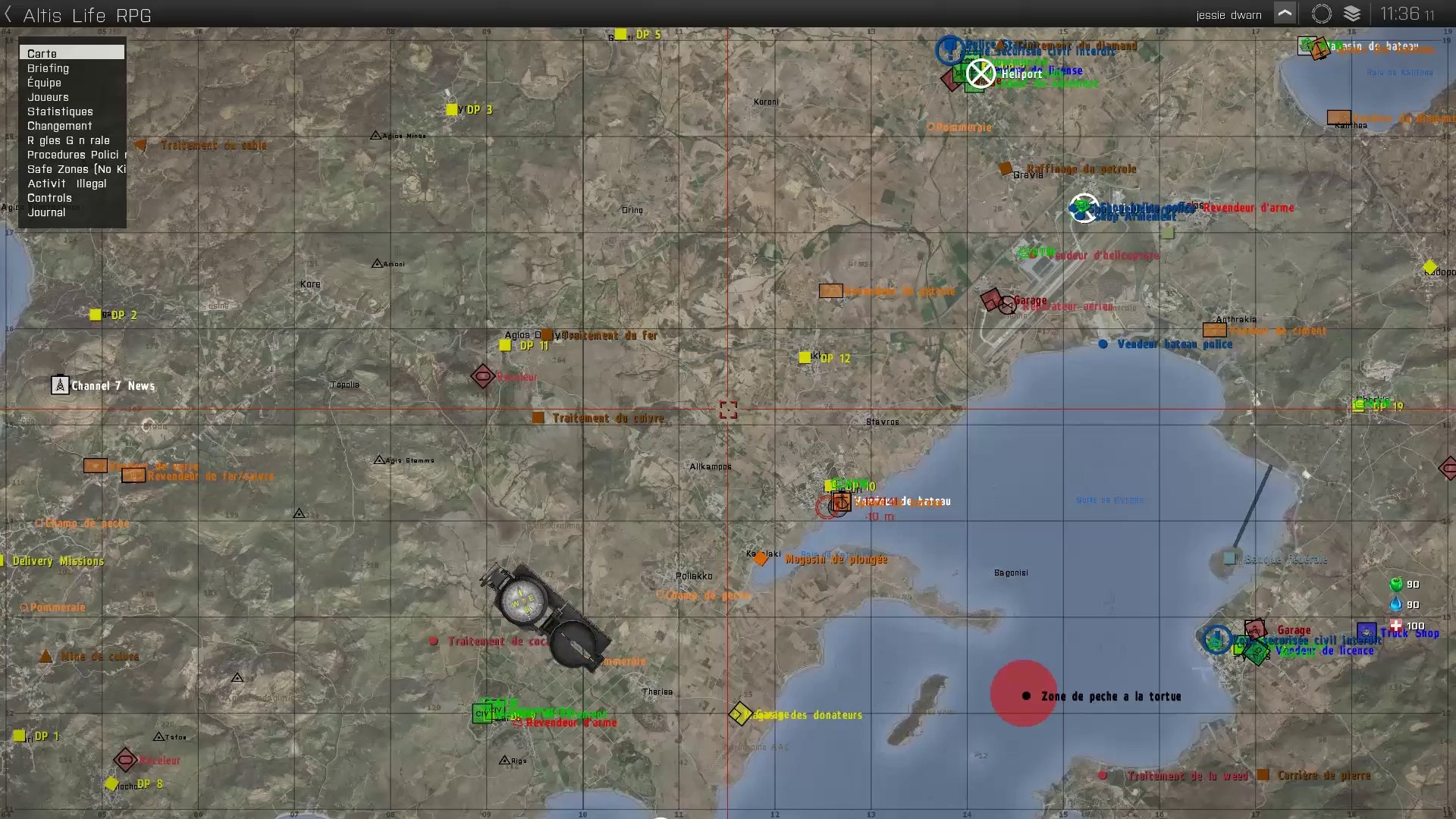The image size is (1456, 819).
Task: Click the back arrow beside Altis Life RPG
Action: pos(8,14)
